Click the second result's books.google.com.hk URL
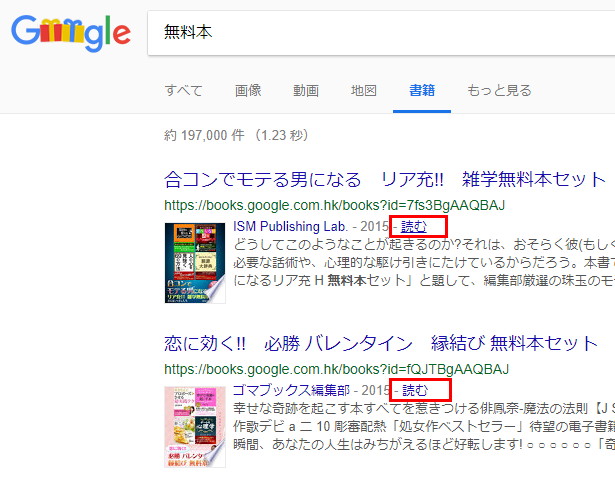 337,369
